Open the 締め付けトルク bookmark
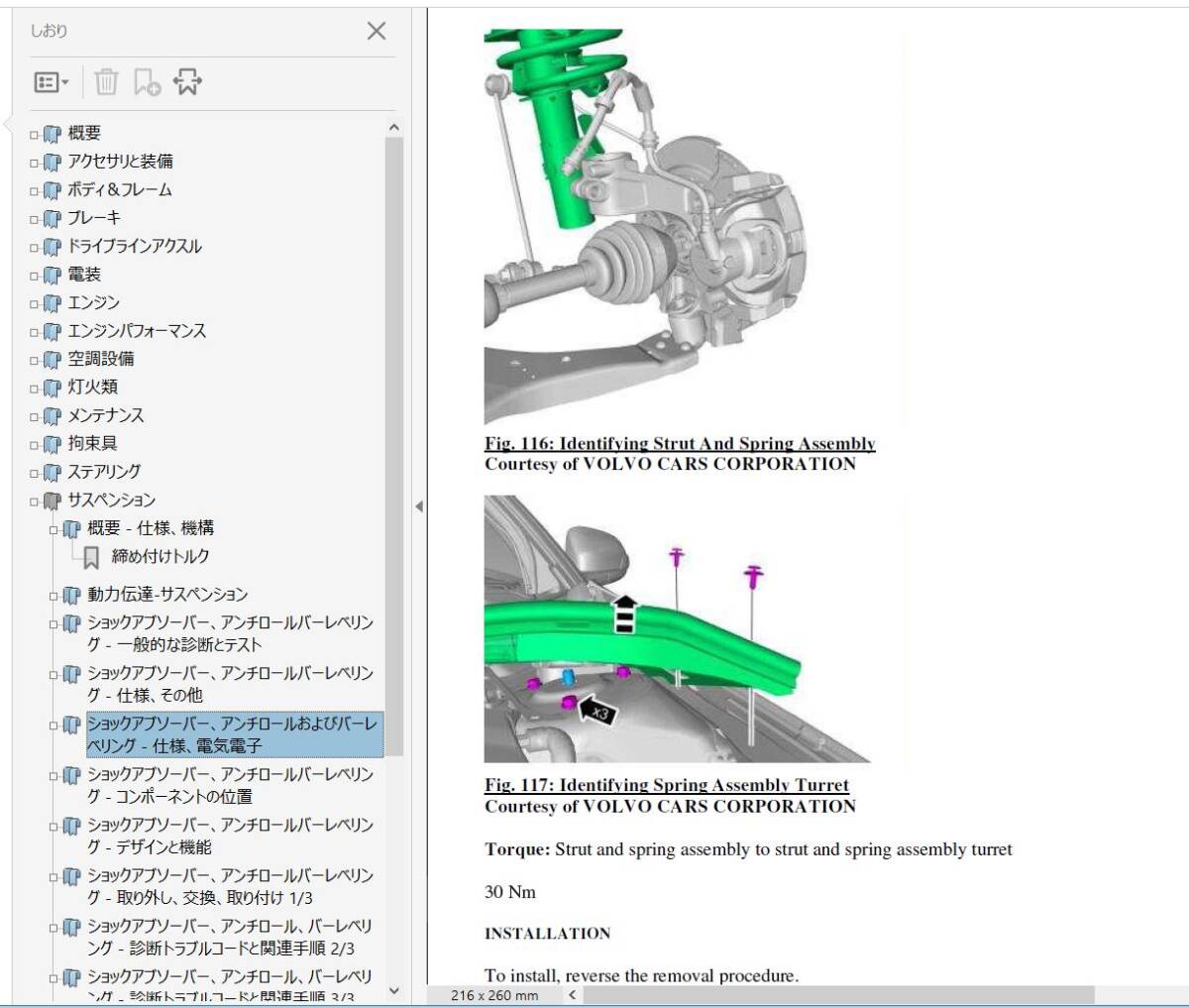Image resolution: width=1189 pixels, height=1008 pixels. 160,557
